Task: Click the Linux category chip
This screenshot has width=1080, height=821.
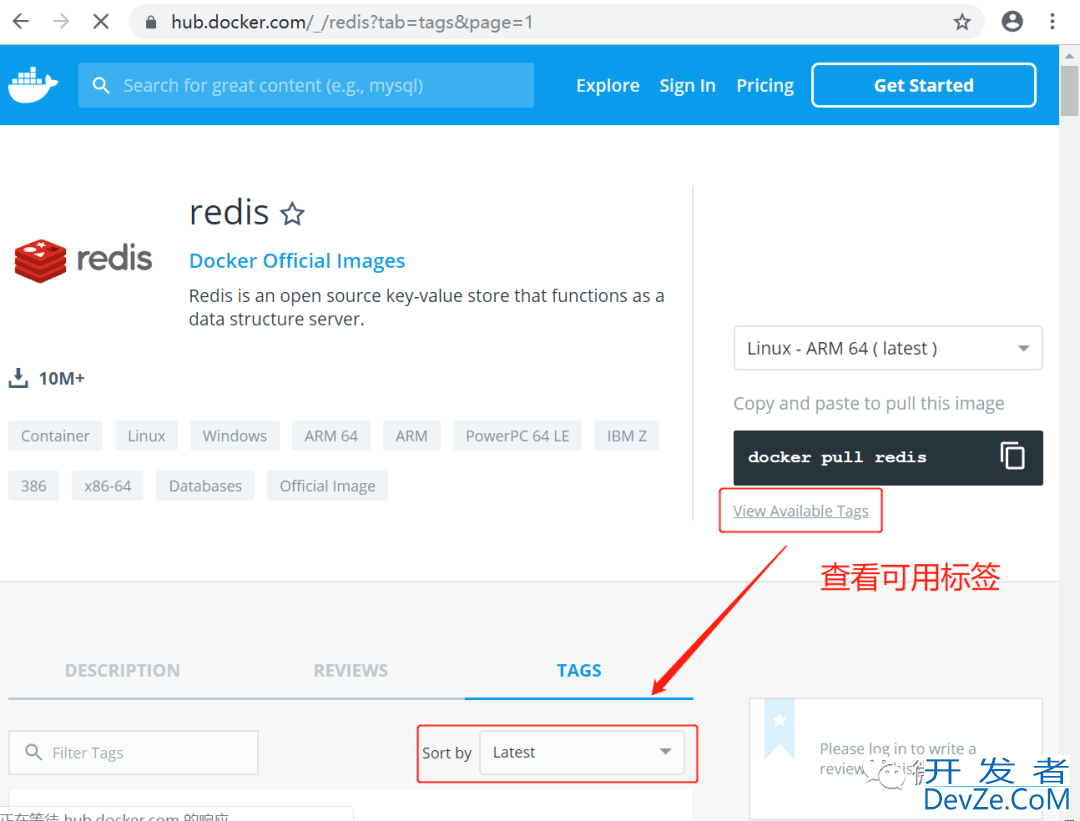Action: (146, 436)
